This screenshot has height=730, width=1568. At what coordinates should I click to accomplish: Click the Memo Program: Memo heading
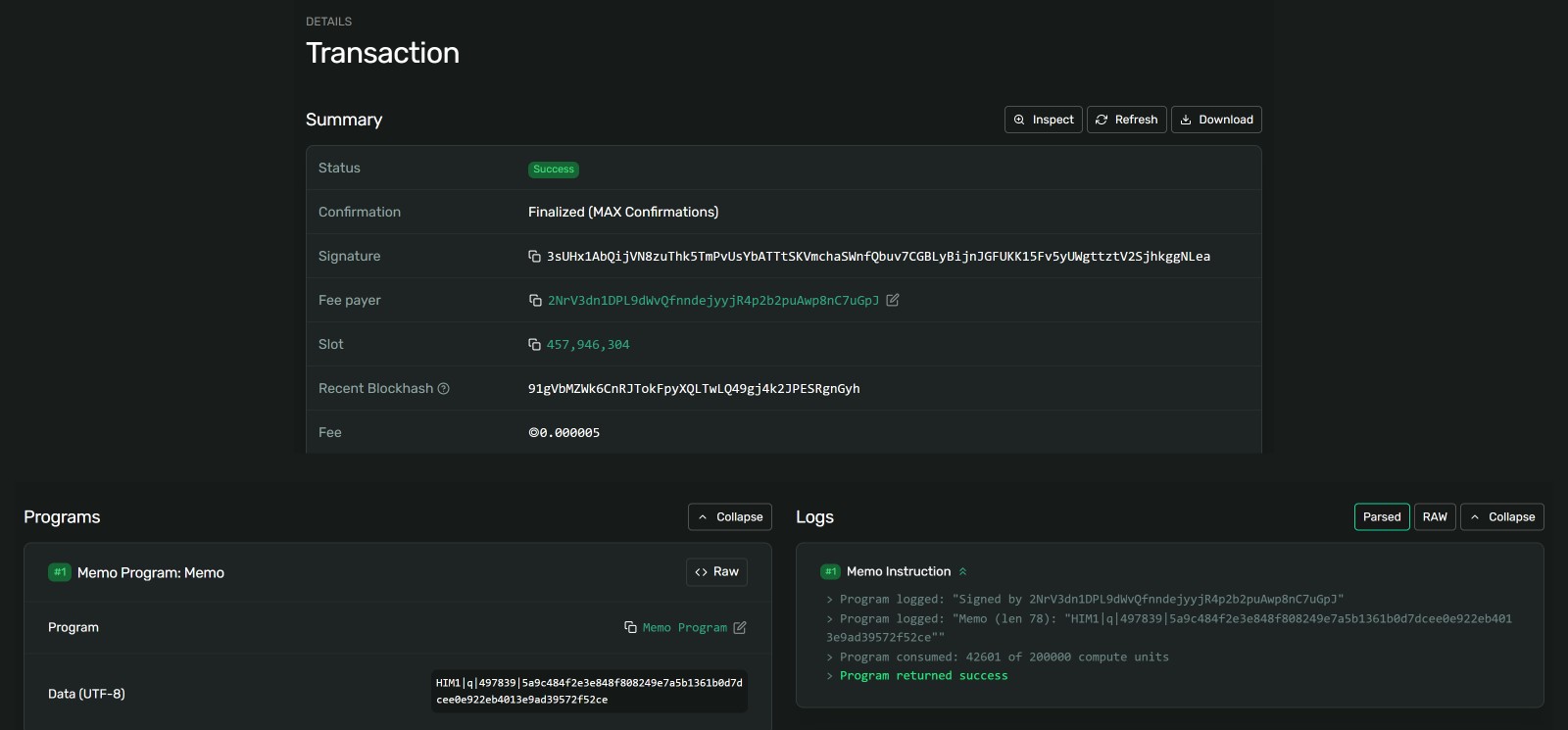tap(151, 573)
